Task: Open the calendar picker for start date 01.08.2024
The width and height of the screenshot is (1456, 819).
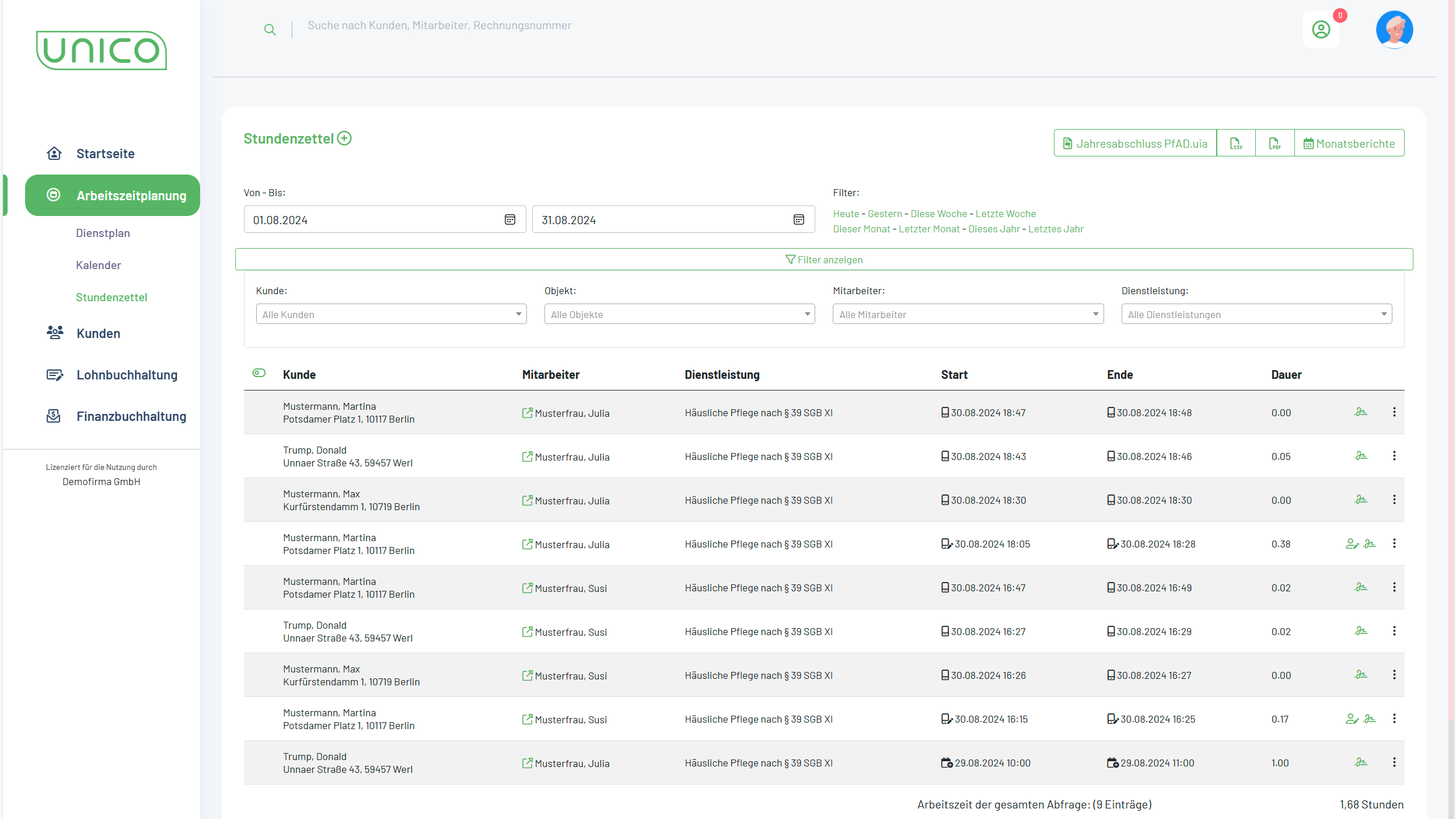Action: (x=509, y=220)
